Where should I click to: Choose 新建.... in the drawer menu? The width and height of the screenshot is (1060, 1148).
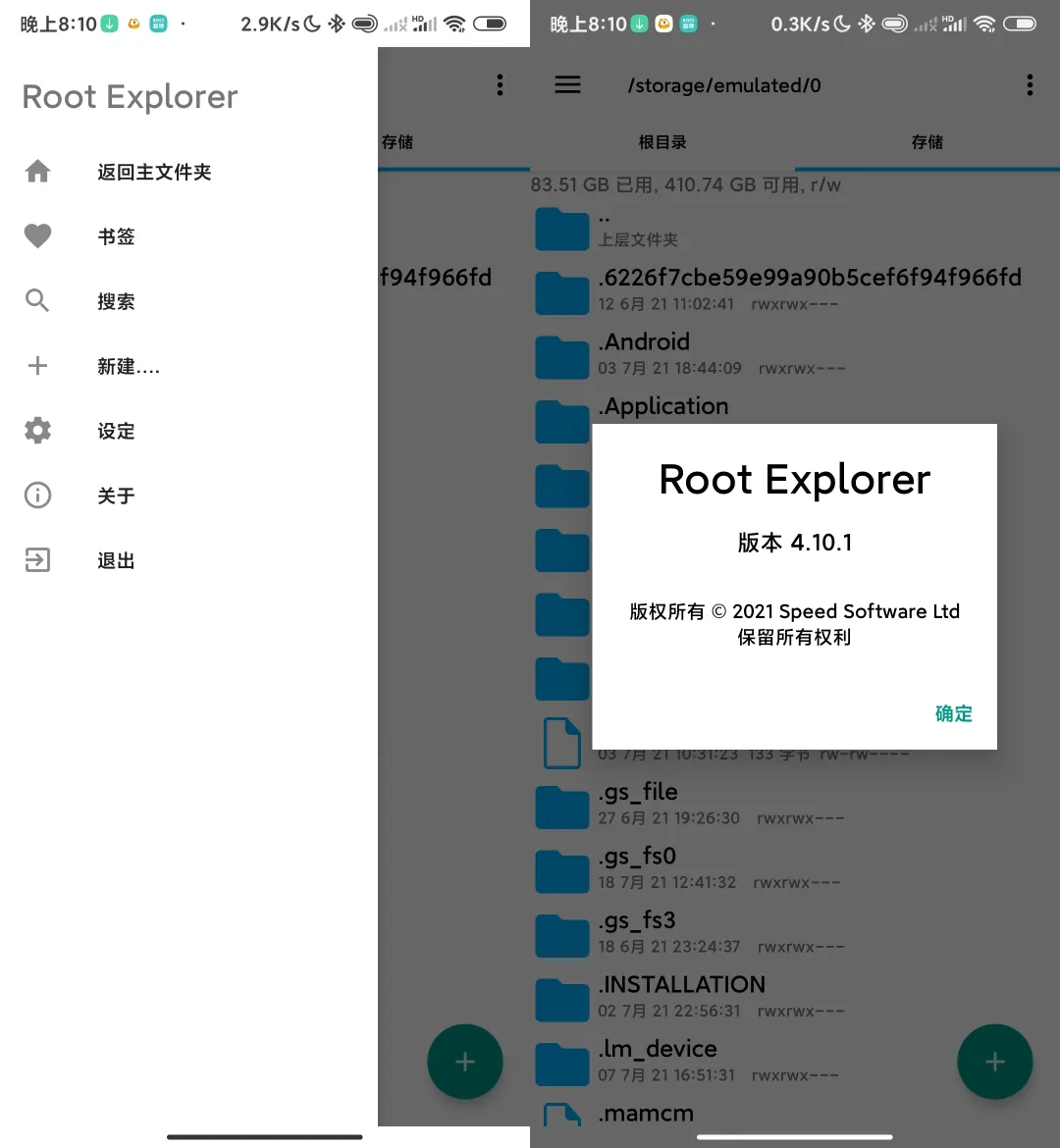point(129,366)
